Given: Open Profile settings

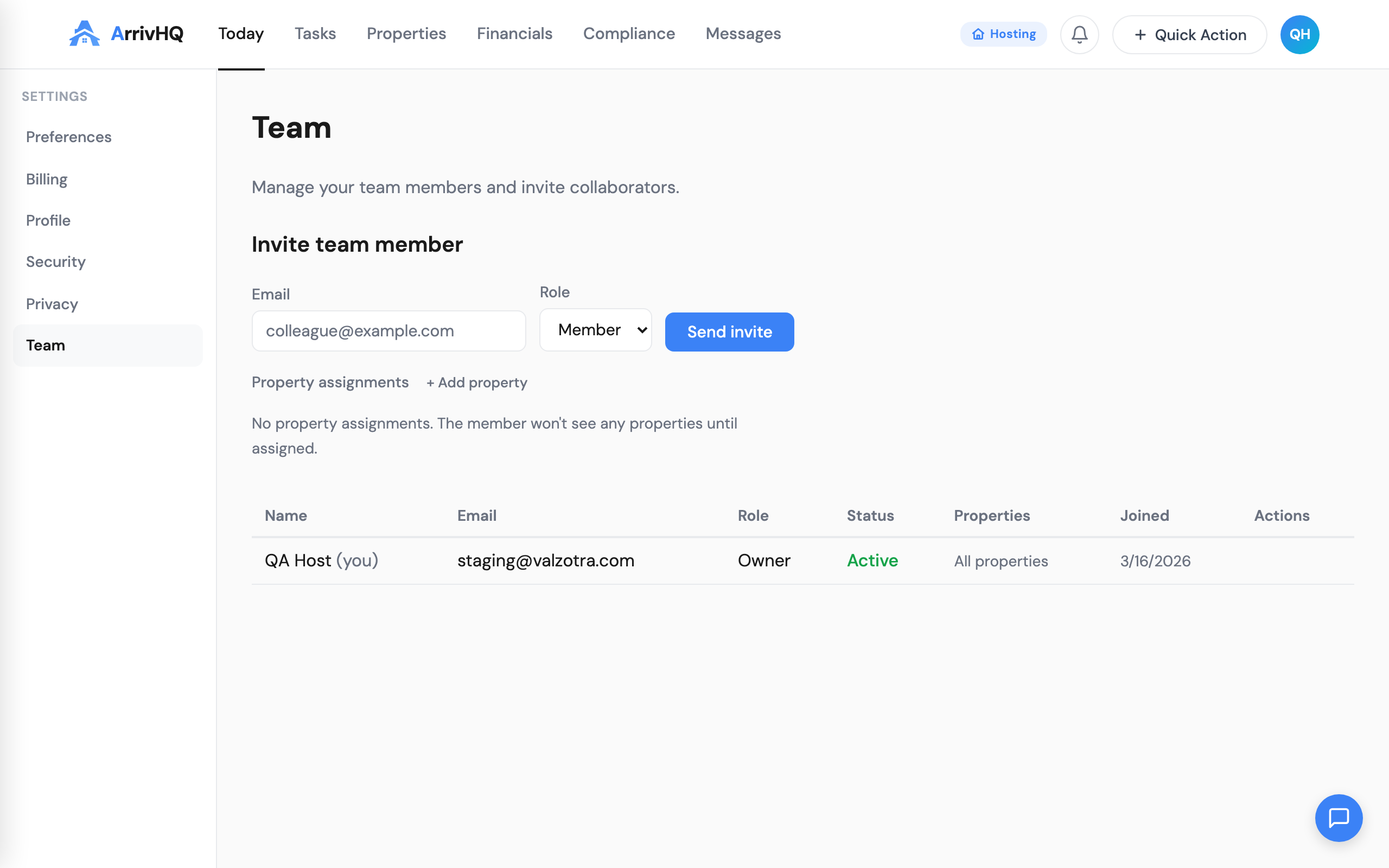Looking at the screenshot, I should 108,220.
